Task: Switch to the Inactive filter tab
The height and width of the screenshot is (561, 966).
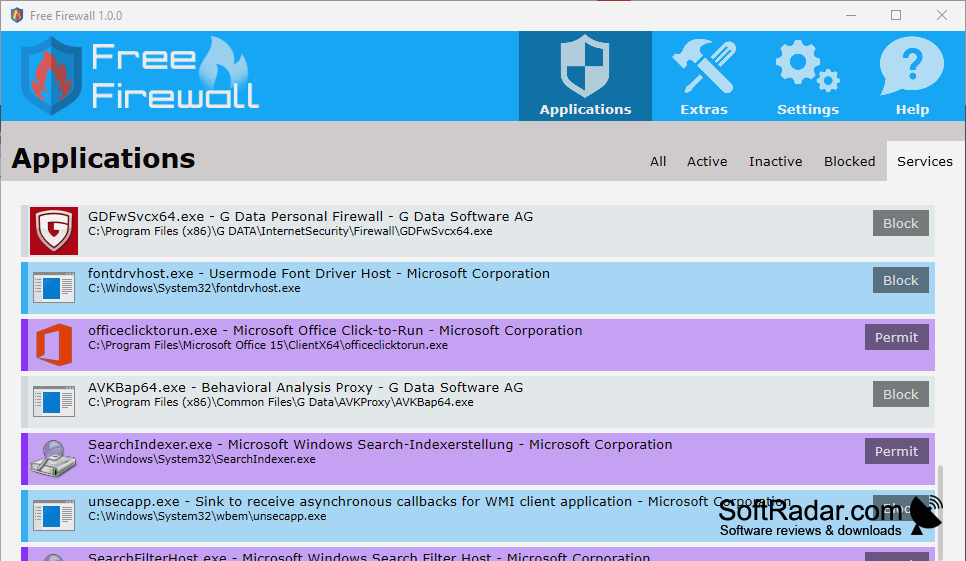Action: (776, 161)
